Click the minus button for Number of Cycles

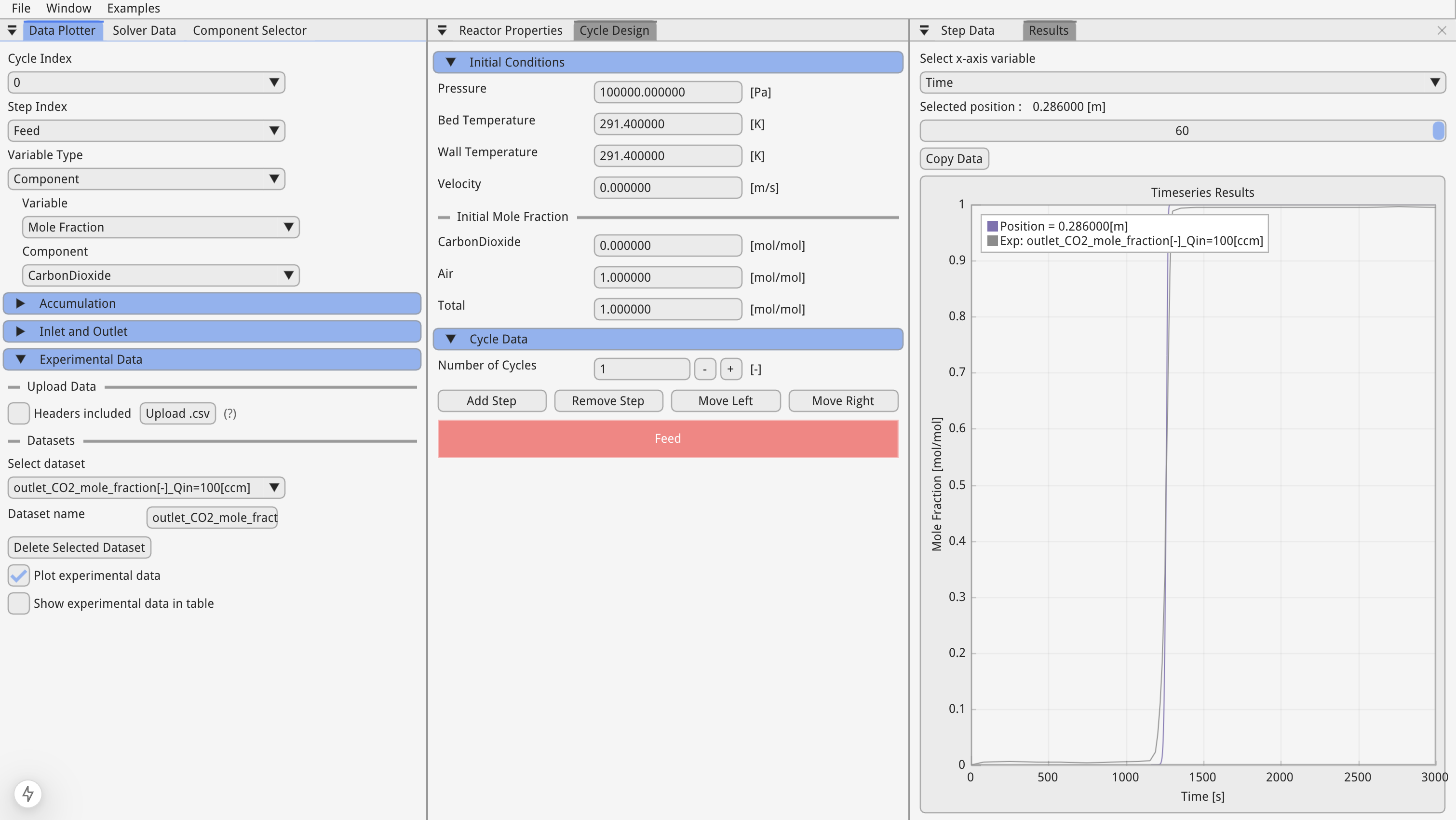(x=704, y=369)
